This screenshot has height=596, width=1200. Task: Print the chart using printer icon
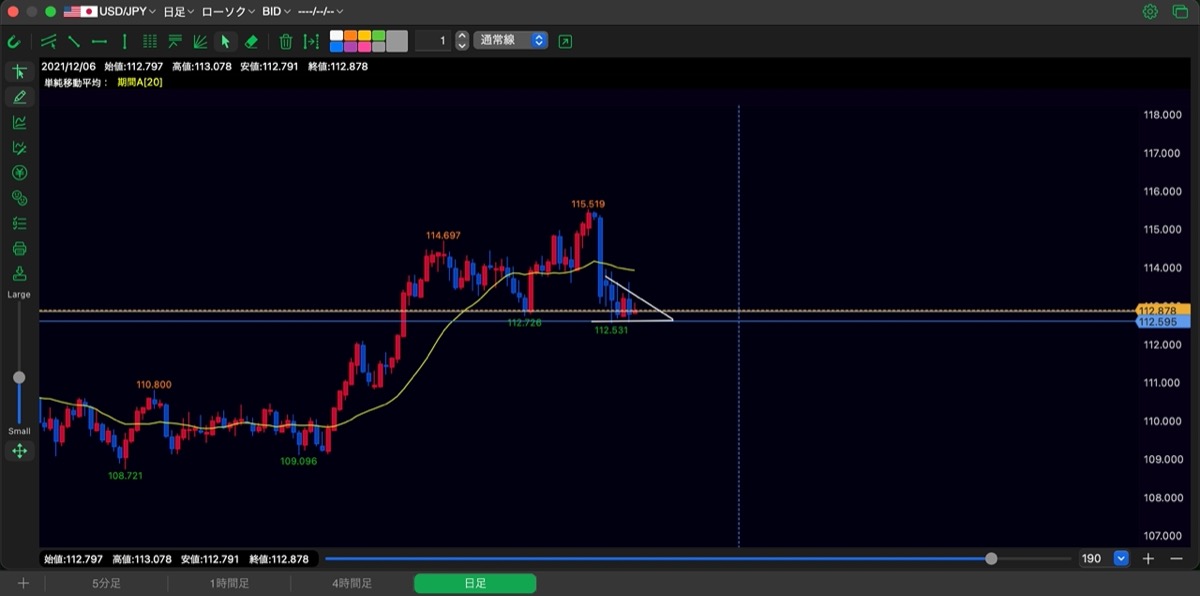coord(19,248)
